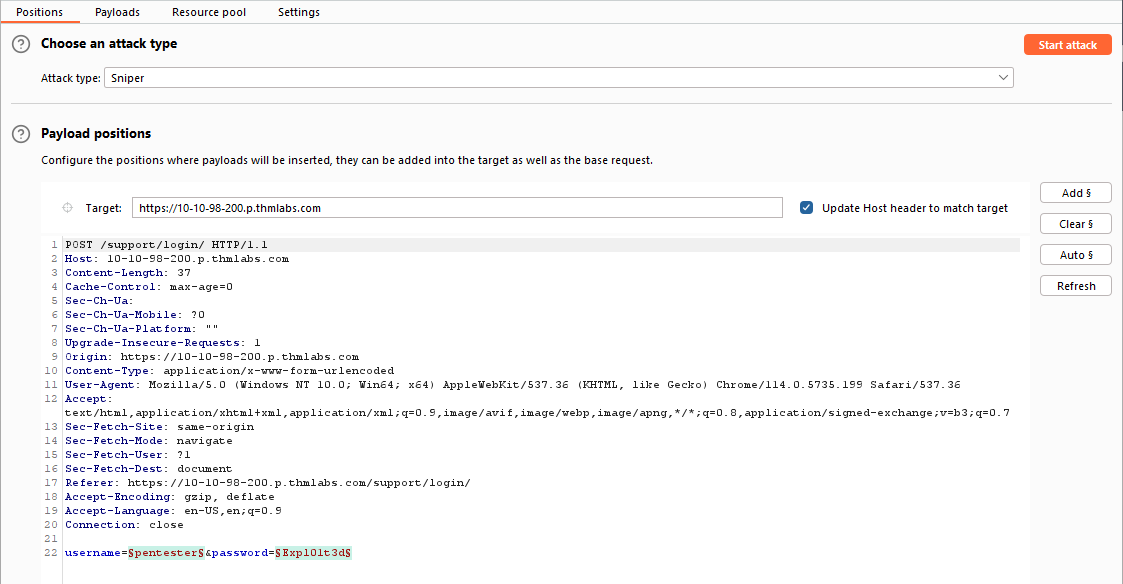
Task: Toggle Update Host header to match target checkbox
Action: (x=806, y=208)
